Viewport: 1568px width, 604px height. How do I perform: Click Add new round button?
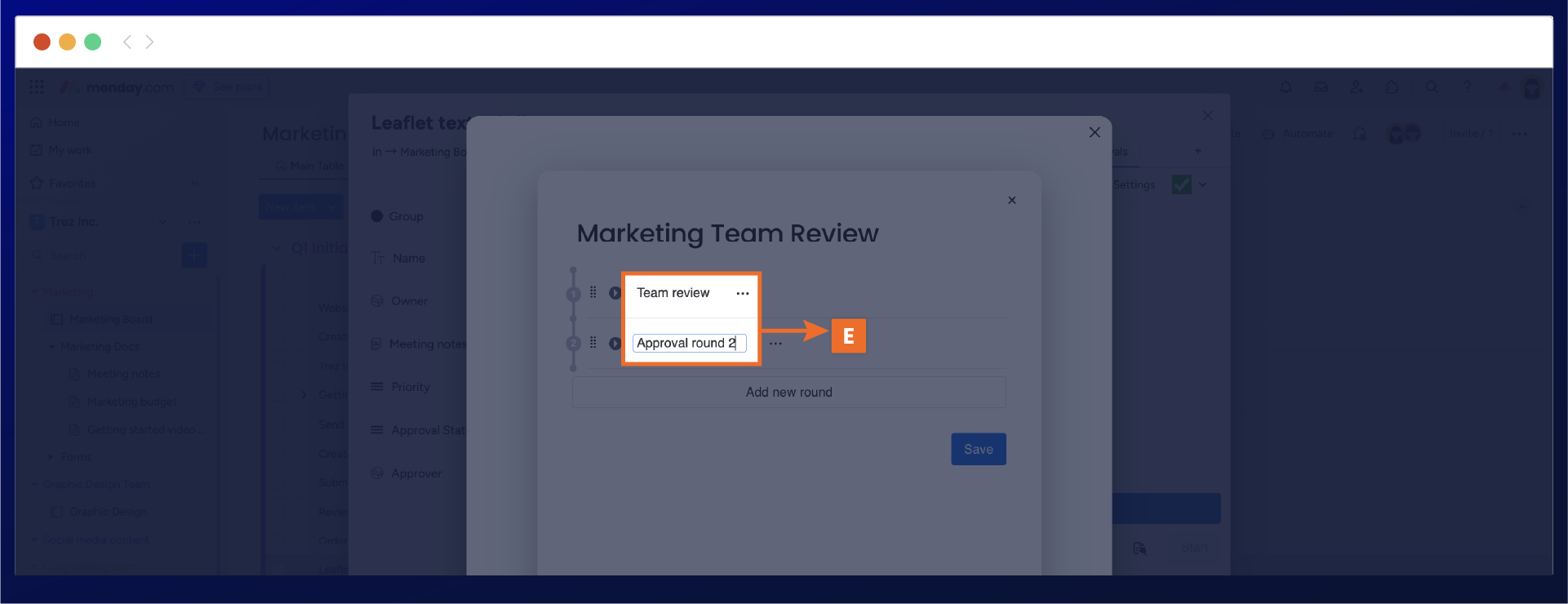788,393
